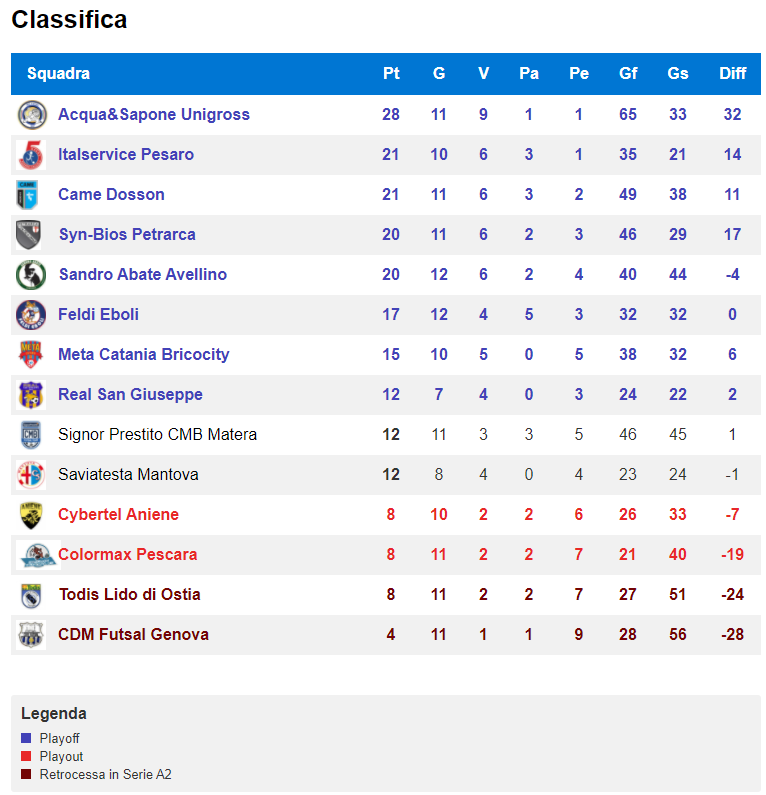This screenshot has height=795, width=766.
Task: Click the Sandro Abate Avellino logo
Action: pyautogui.click(x=31, y=275)
